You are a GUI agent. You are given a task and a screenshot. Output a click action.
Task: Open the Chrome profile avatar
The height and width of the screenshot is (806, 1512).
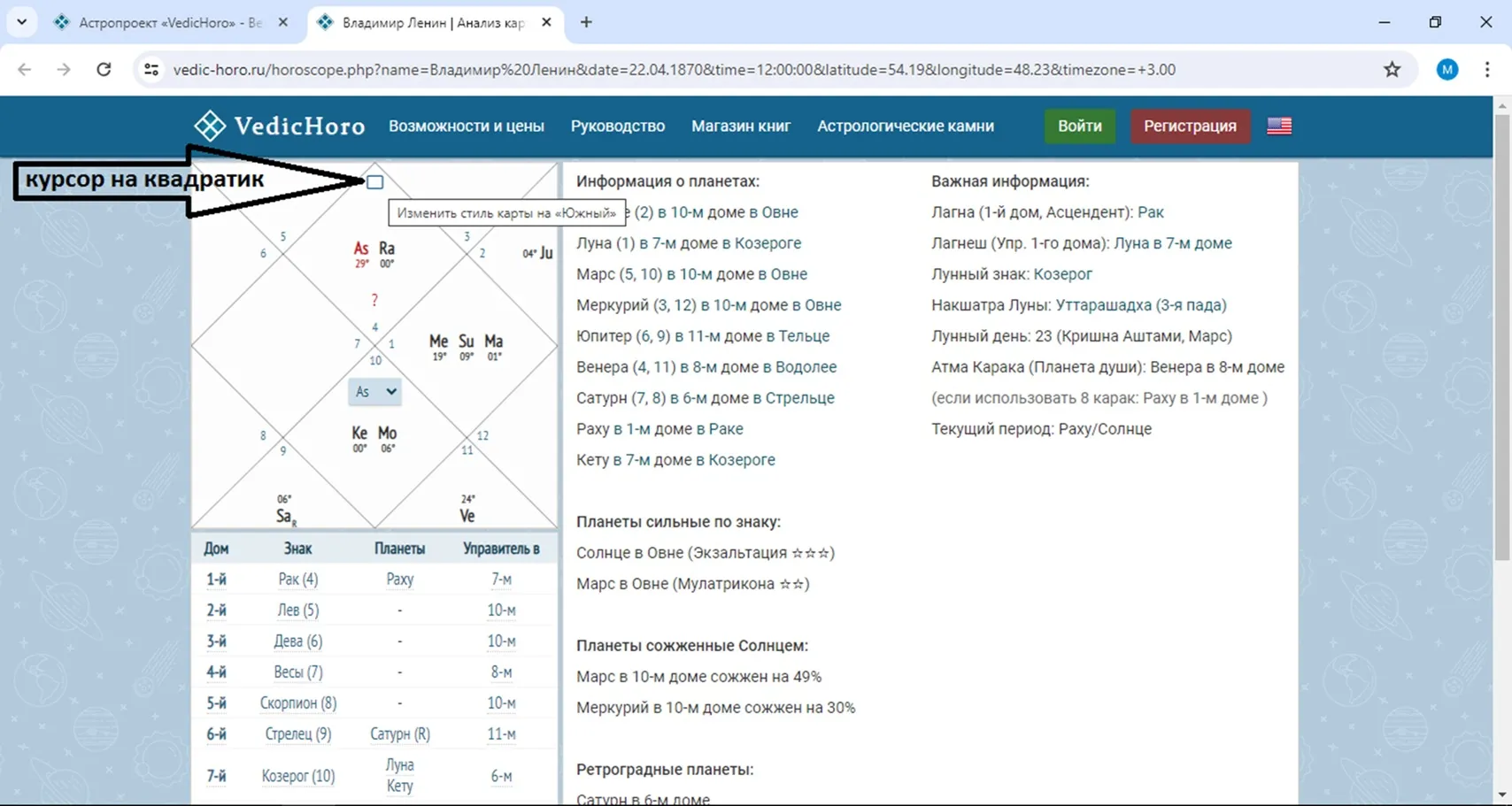[1446, 70]
